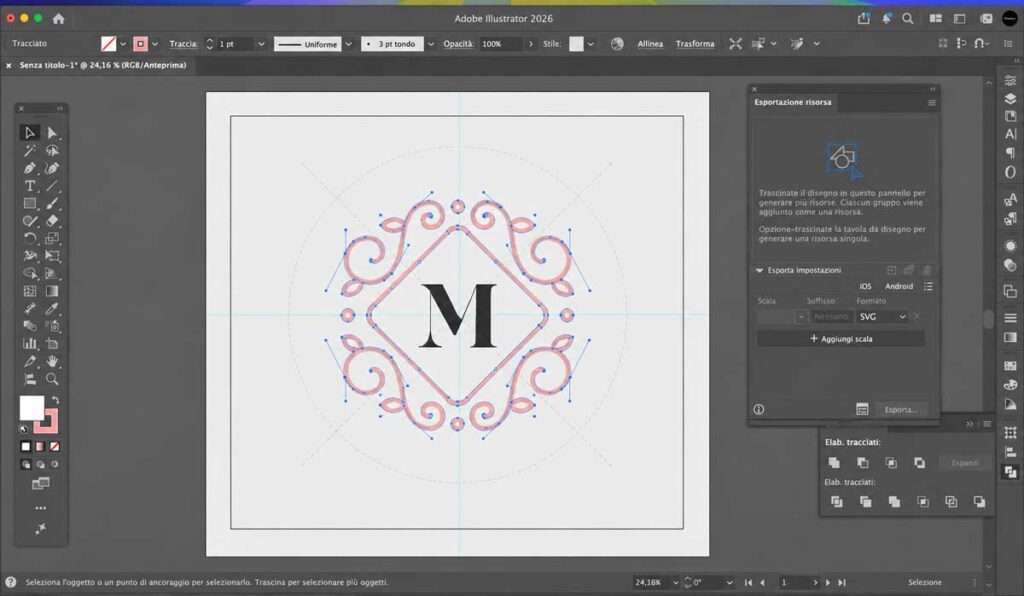Open the Traccia stroke panel link
The width and height of the screenshot is (1024, 596).
pos(184,44)
